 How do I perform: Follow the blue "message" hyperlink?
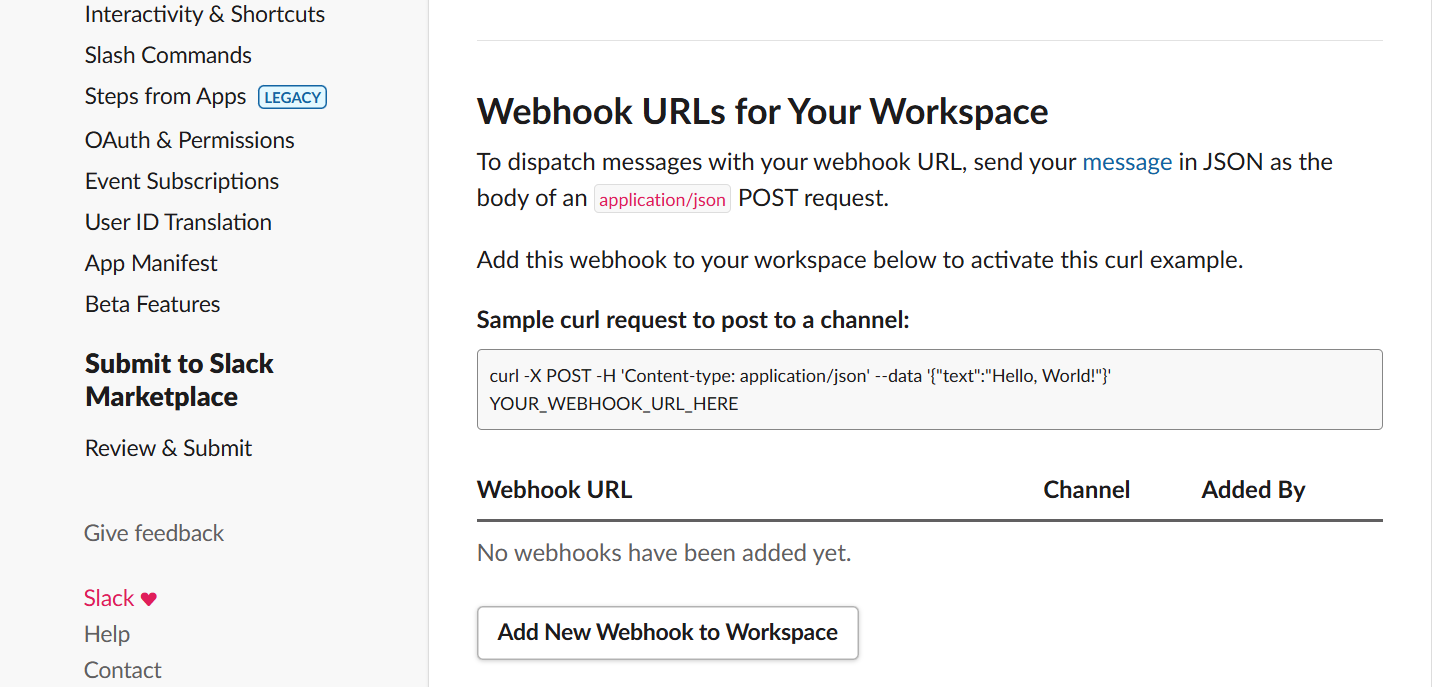1127,162
